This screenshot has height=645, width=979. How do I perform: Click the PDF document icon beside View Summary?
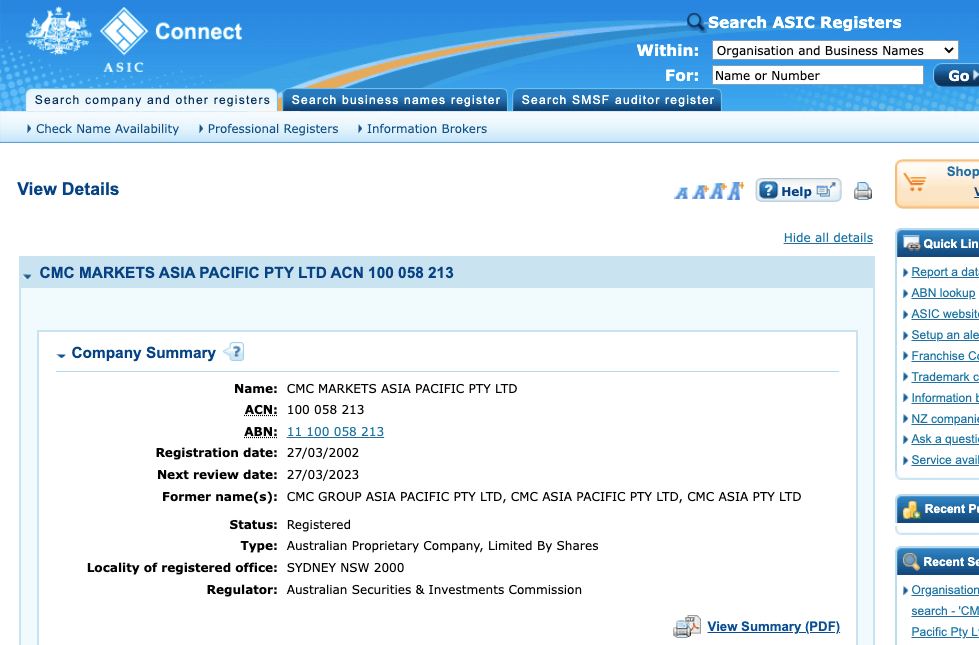click(687, 626)
